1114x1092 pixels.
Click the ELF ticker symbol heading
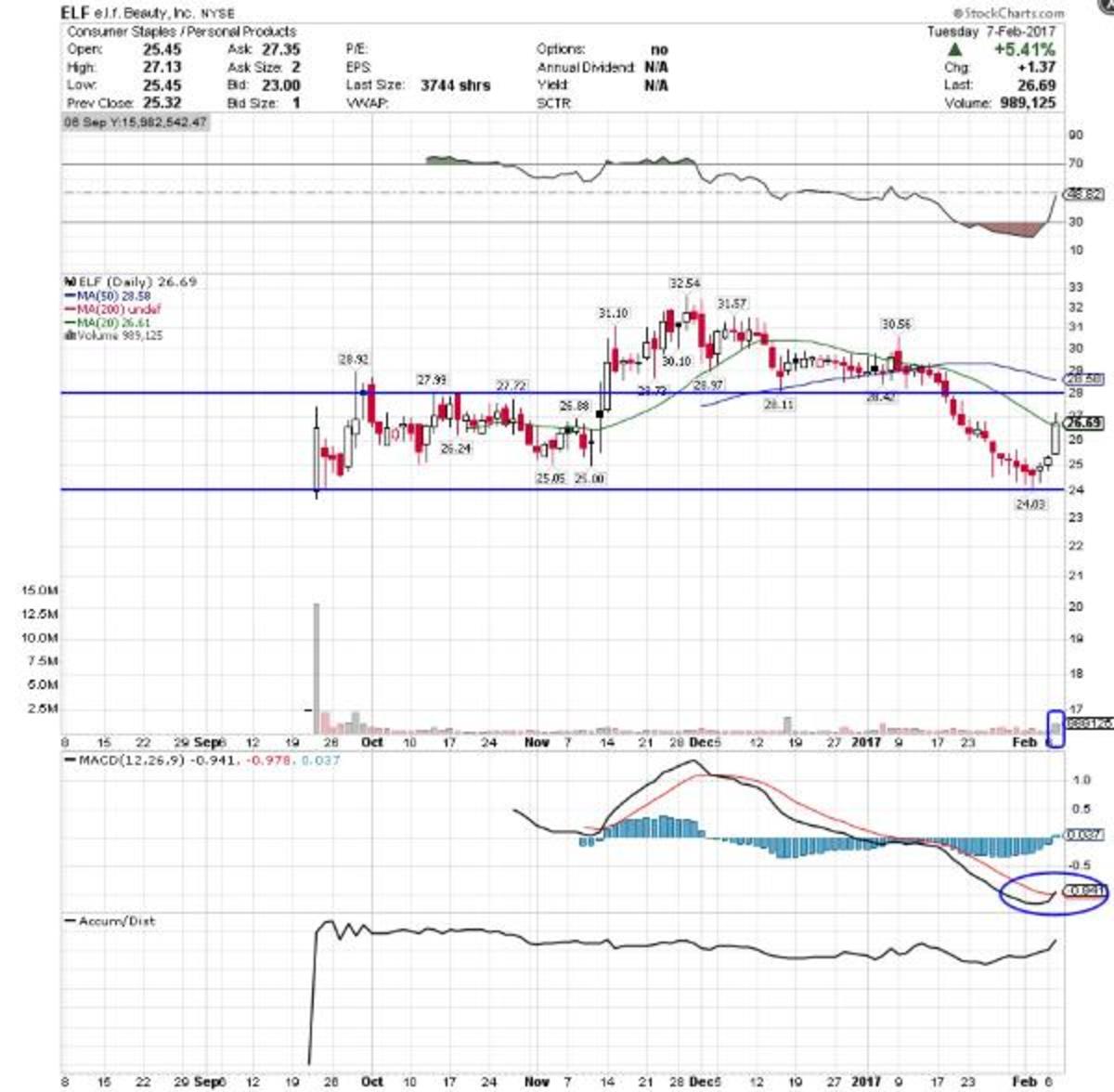pyautogui.click(x=75, y=14)
